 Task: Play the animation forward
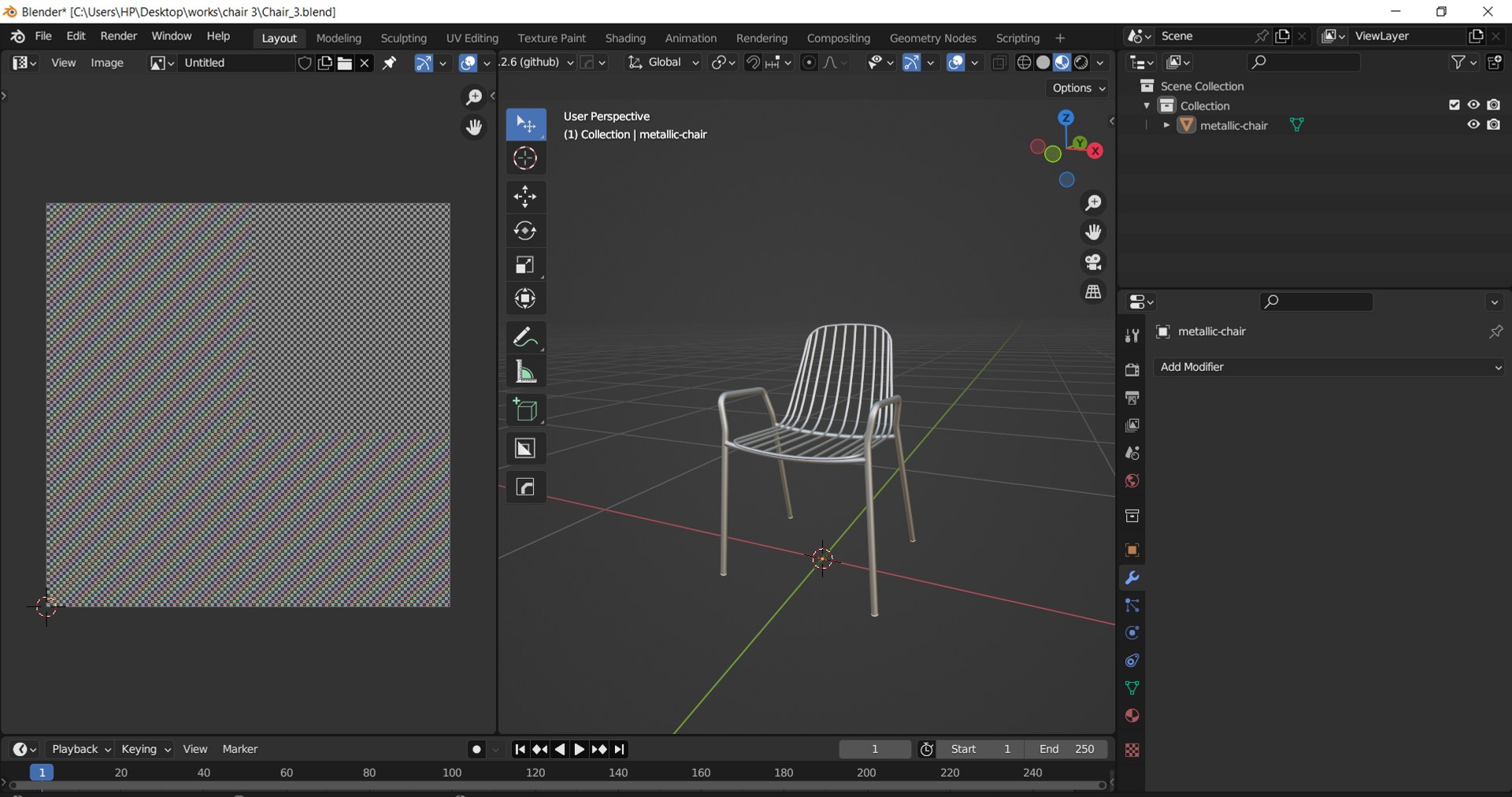click(579, 750)
